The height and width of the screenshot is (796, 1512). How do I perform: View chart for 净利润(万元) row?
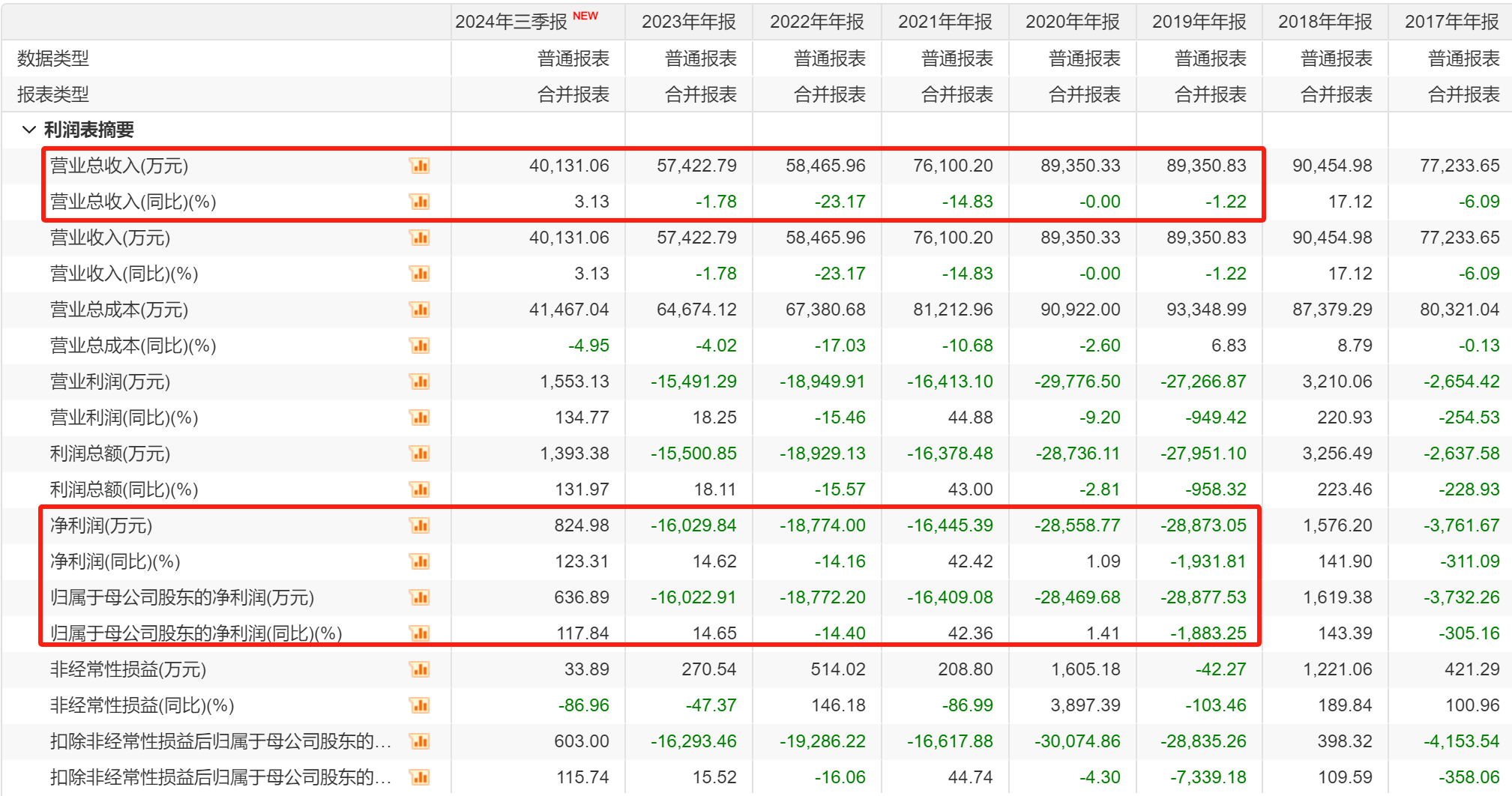(419, 525)
